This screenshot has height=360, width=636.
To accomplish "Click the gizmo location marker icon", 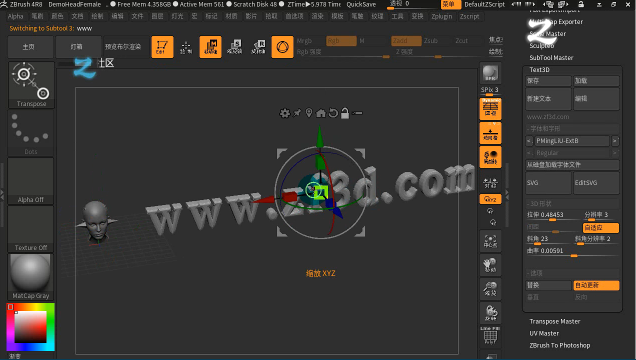I will 309,113.
